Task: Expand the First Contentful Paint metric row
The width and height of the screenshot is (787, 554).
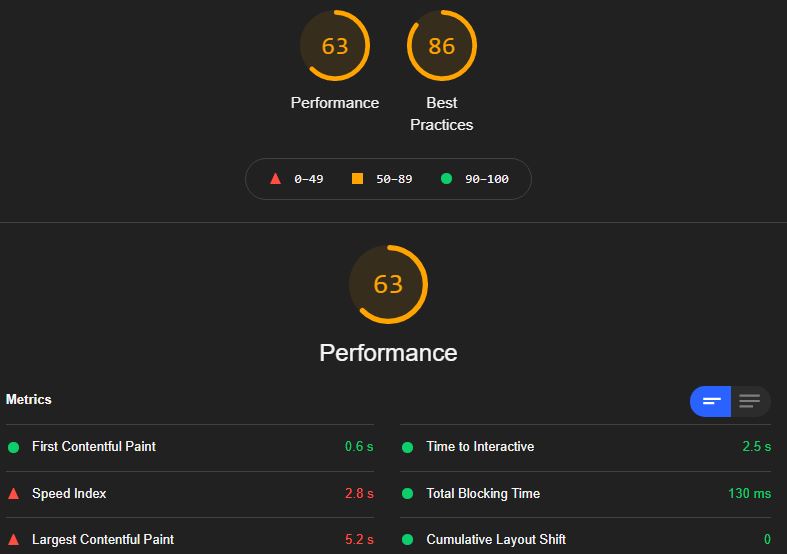Action: (190, 447)
